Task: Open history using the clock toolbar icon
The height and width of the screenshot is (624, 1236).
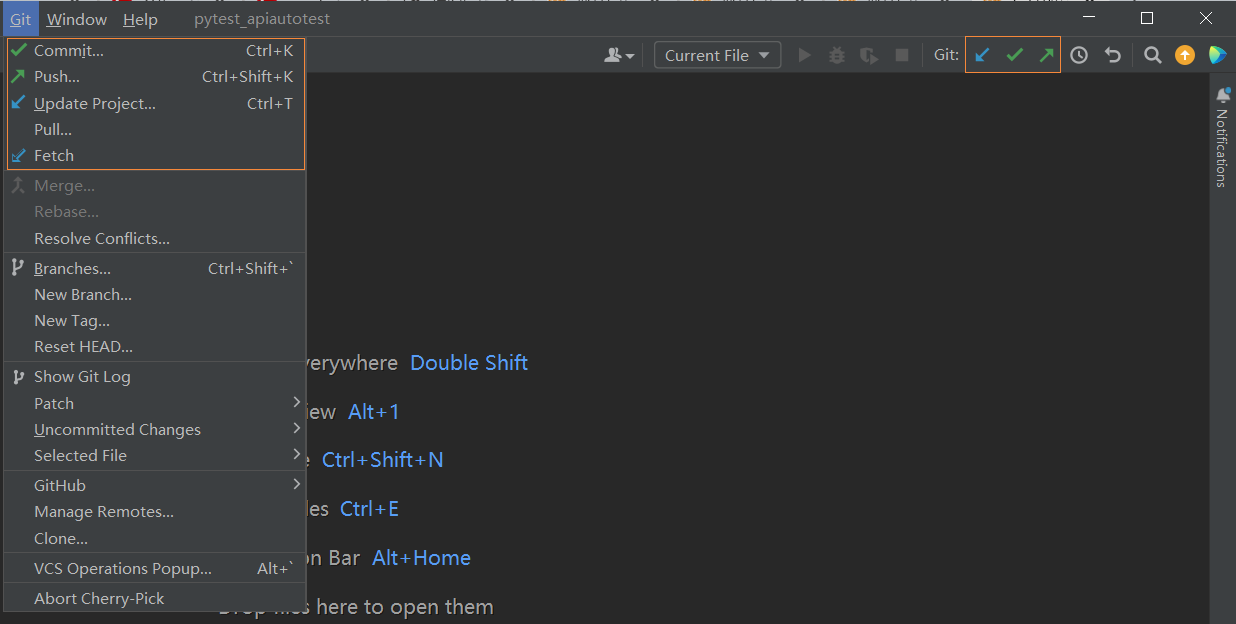Action: coord(1079,55)
